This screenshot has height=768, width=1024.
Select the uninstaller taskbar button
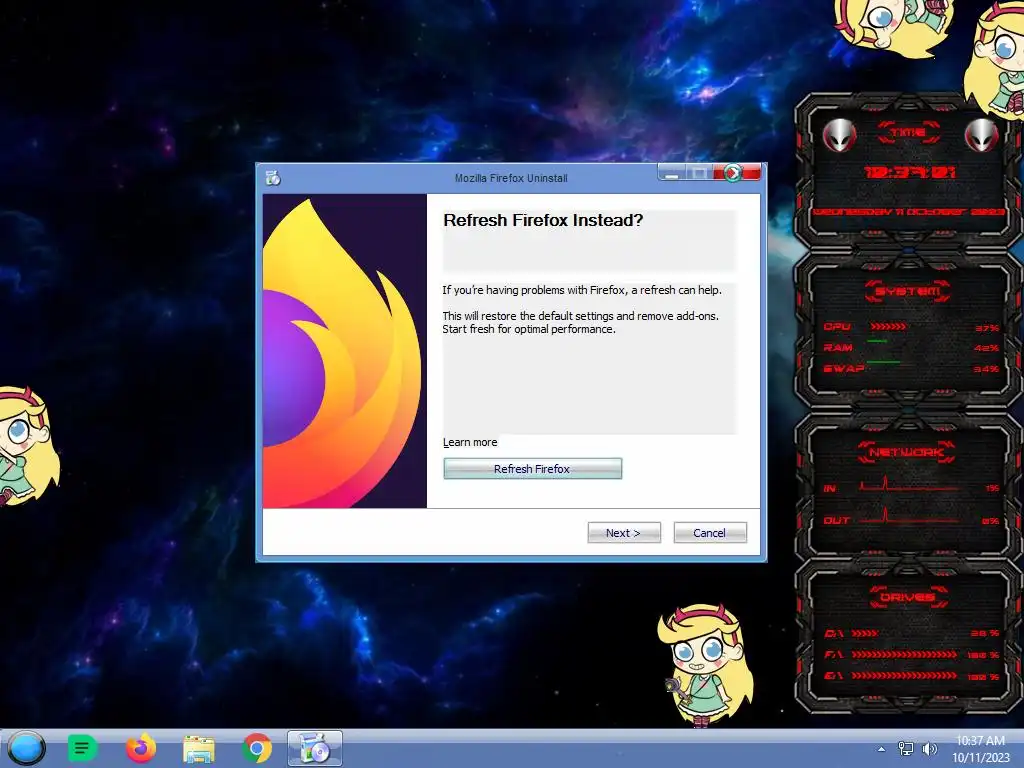pos(315,748)
